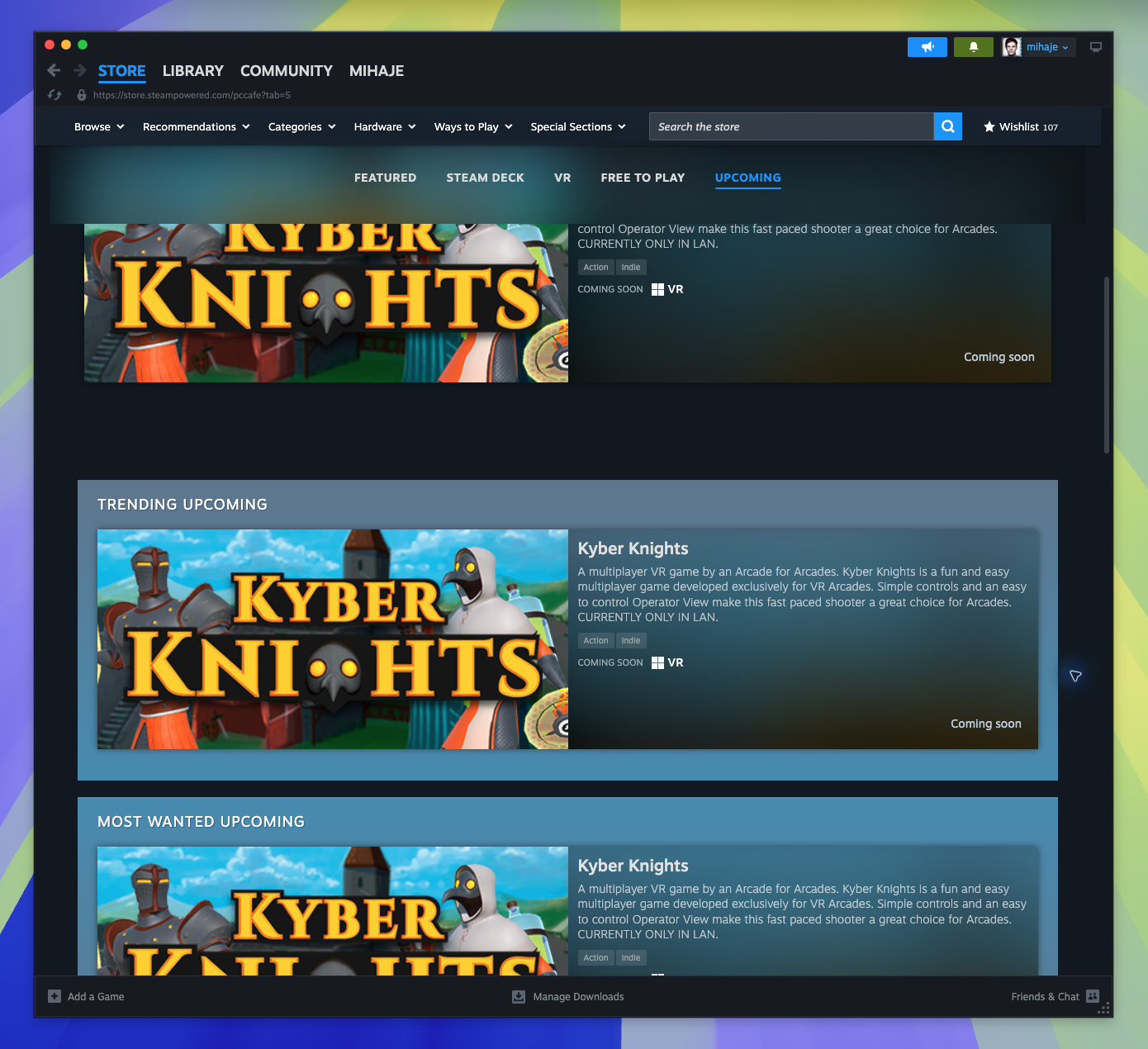Screen dimensions: 1148x1049
Task: Open the mihaje account dropdown
Action: (1048, 47)
